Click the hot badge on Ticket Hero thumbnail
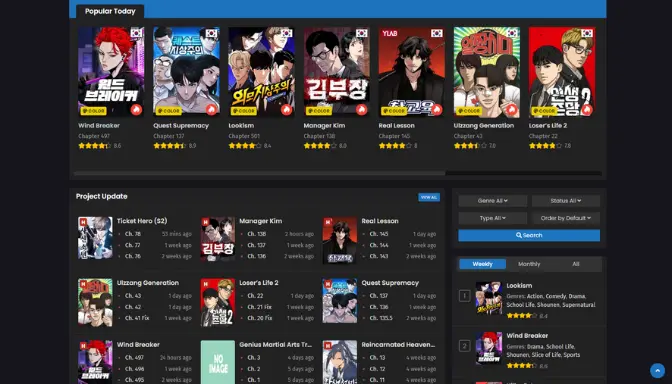The width and height of the screenshot is (672, 384). coord(83,222)
